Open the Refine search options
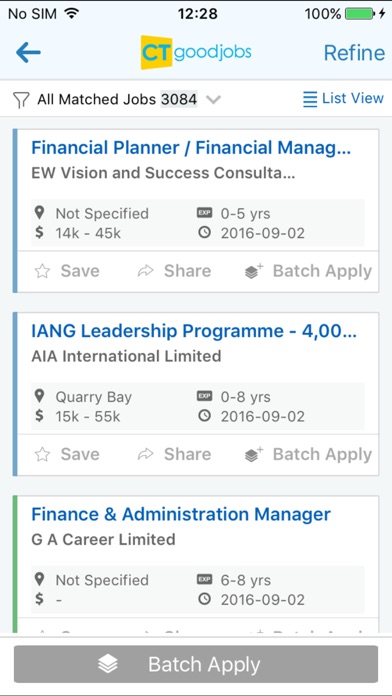The width and height of the screenshot is (392, 696). [x=354, y=53]
